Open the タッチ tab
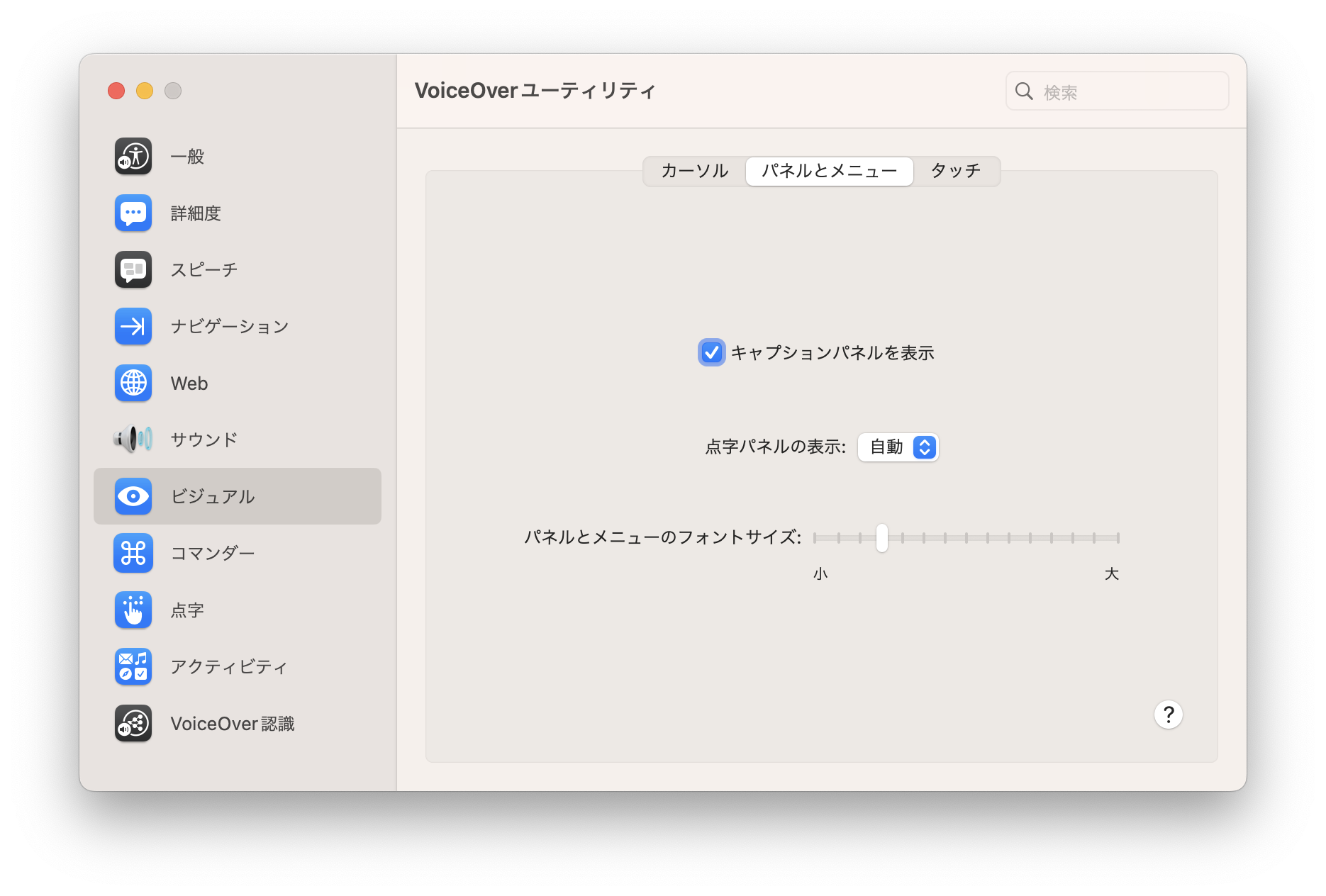 point(957,171)
